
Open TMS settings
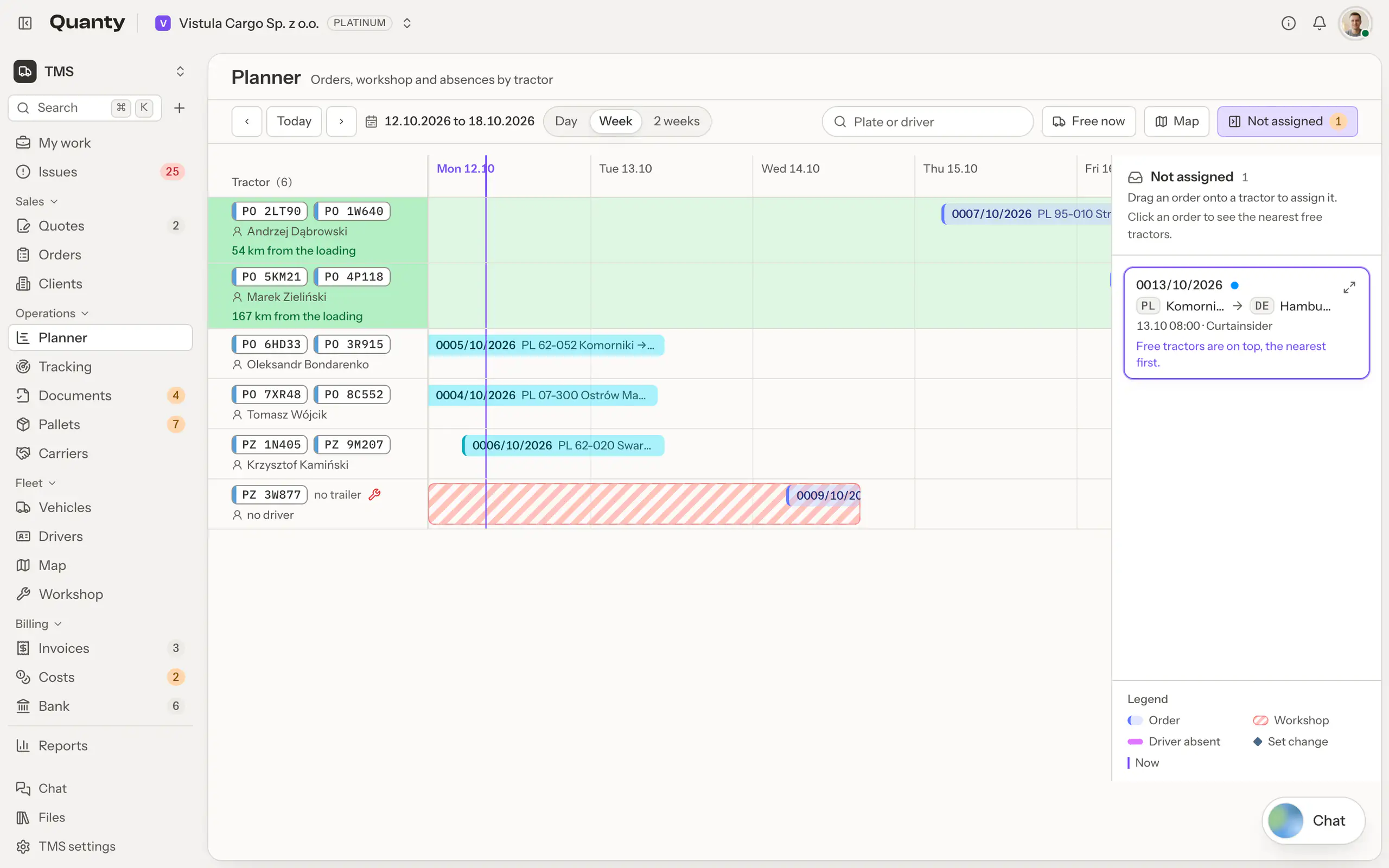click(100, 846)
